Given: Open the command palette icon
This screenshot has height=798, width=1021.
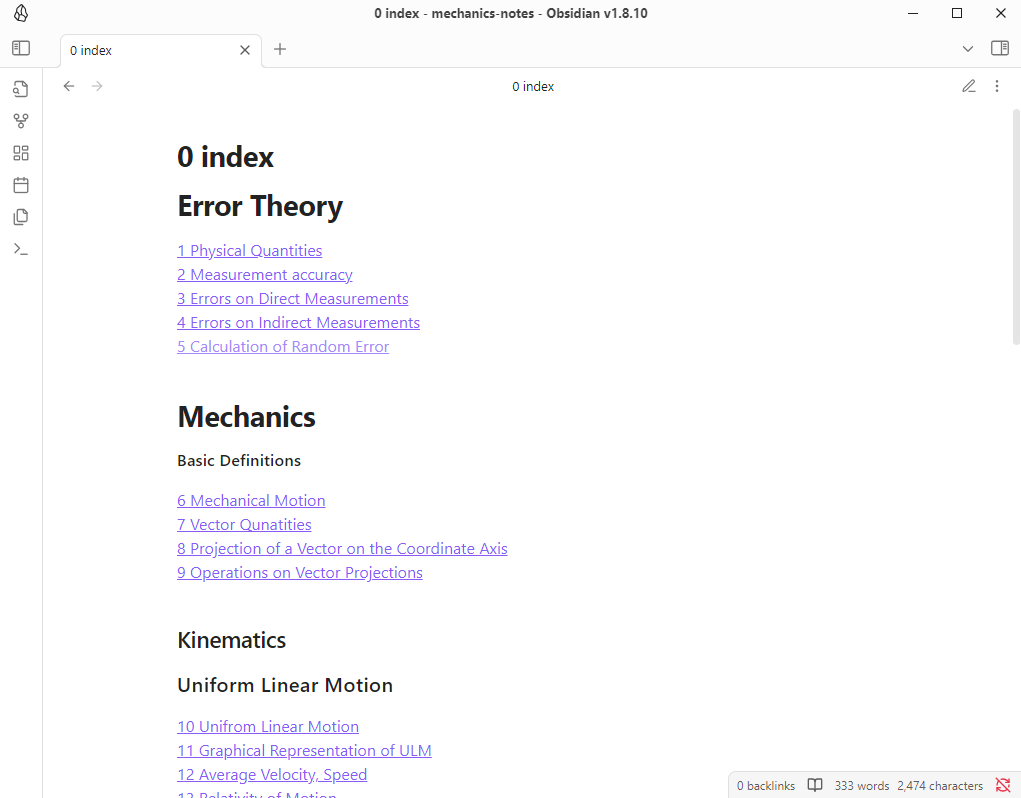Looking at the screenshot, I should pos(21,249).
